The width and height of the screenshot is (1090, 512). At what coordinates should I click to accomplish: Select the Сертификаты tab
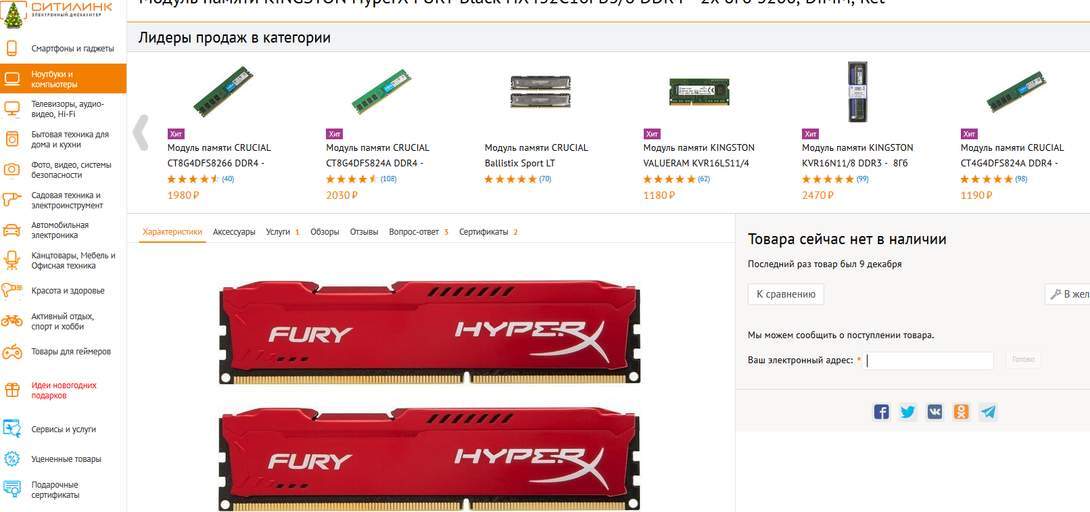pos(483,232)
